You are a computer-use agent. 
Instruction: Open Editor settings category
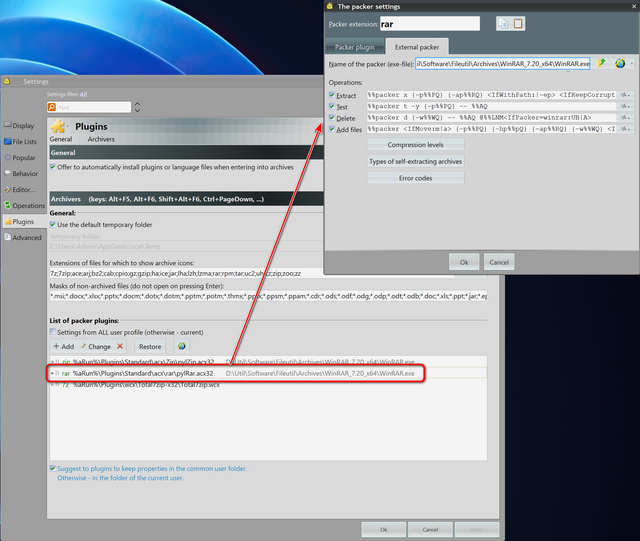click(24, 189)
